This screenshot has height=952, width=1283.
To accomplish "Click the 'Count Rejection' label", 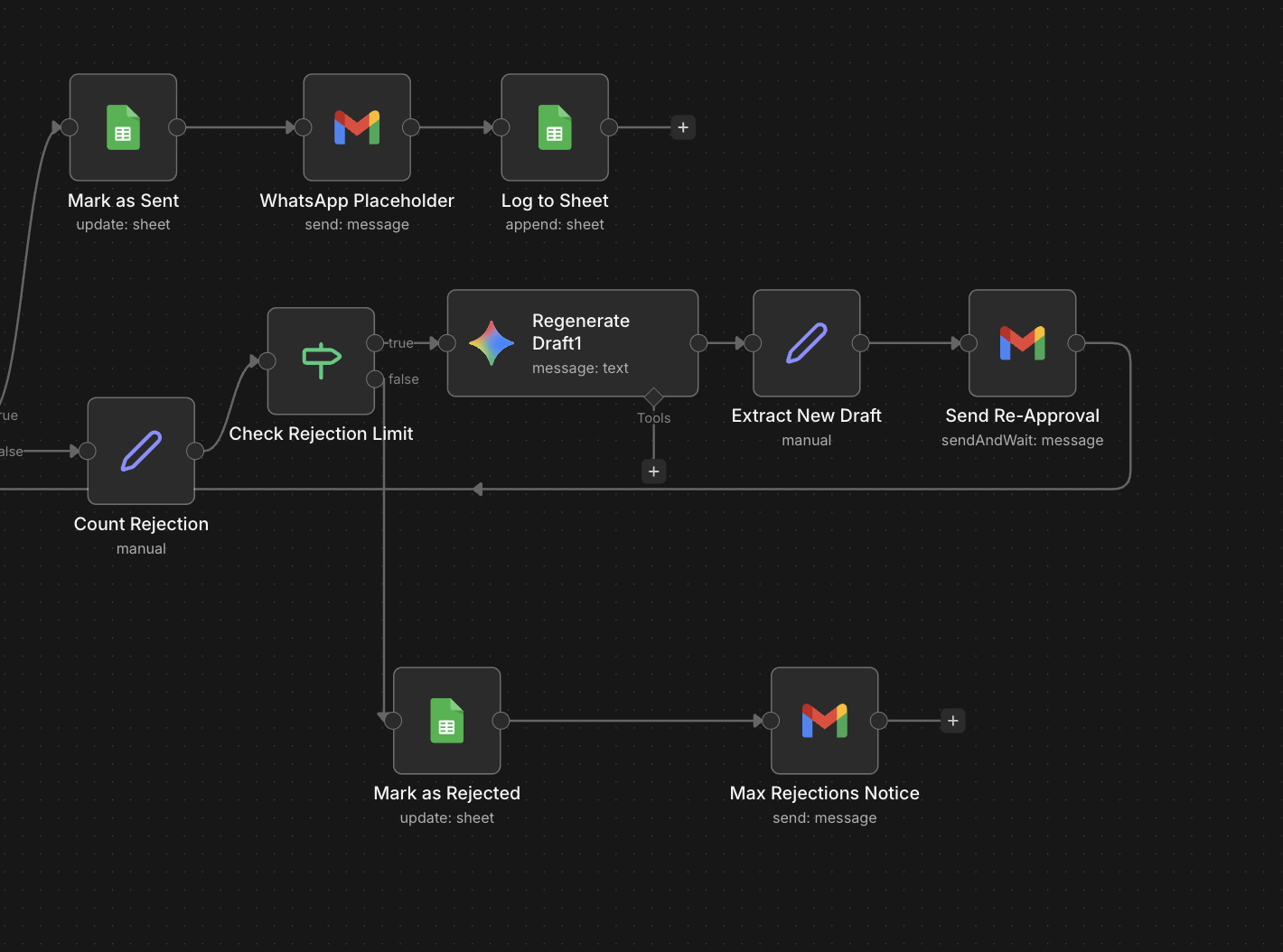I will point(141,524).
